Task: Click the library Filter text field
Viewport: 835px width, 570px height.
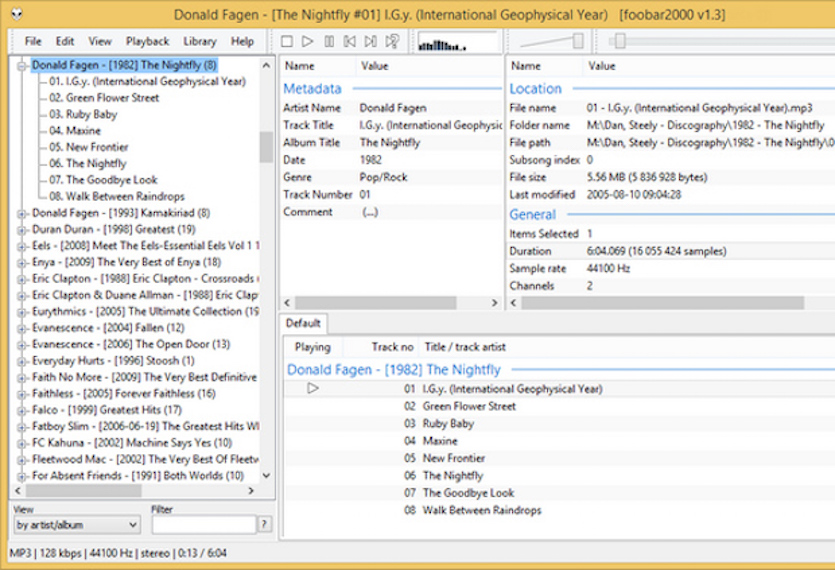Action: pos(204,525)
